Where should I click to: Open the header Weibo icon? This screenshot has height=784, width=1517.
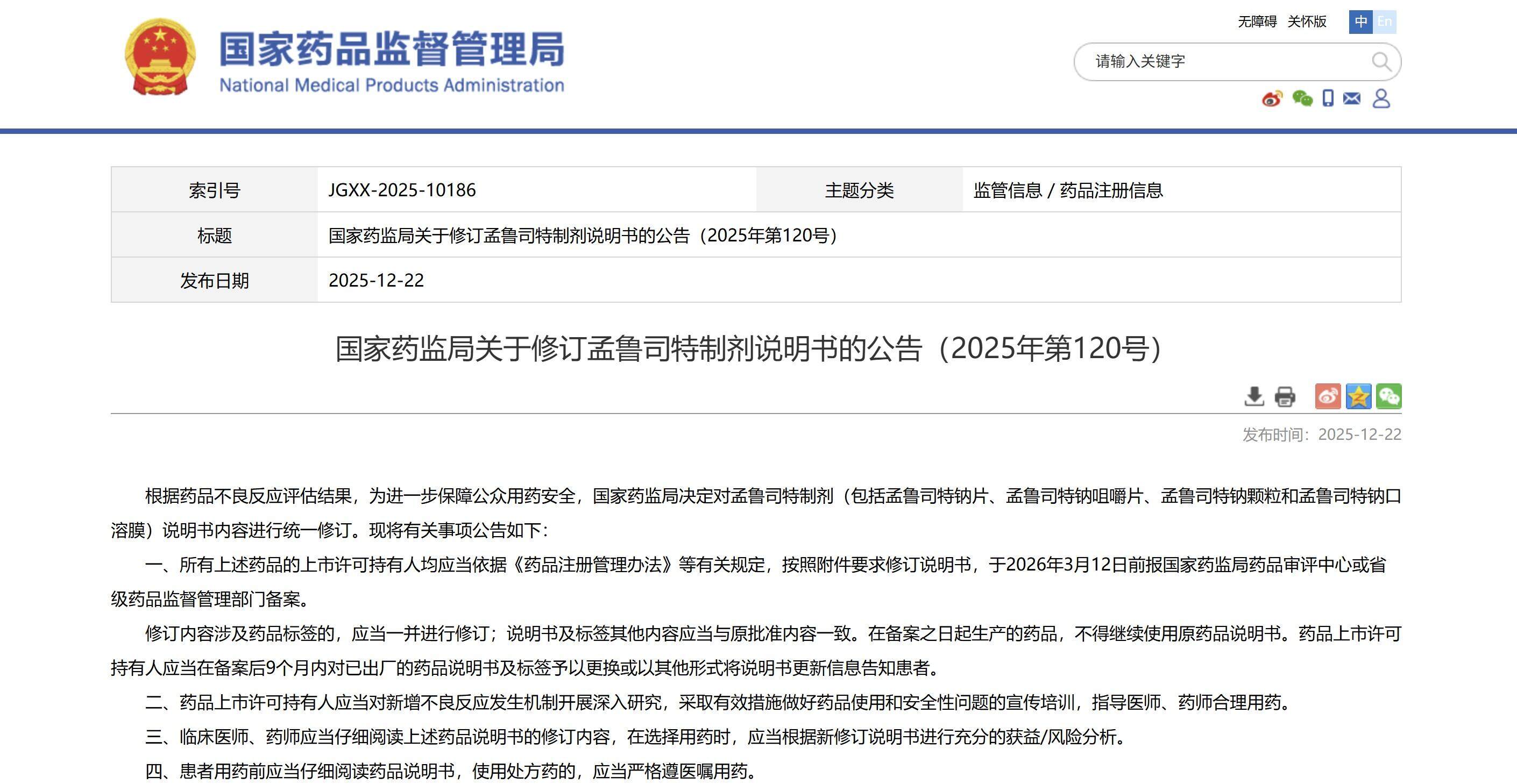pyautogui.click(x=1272, y=98)
